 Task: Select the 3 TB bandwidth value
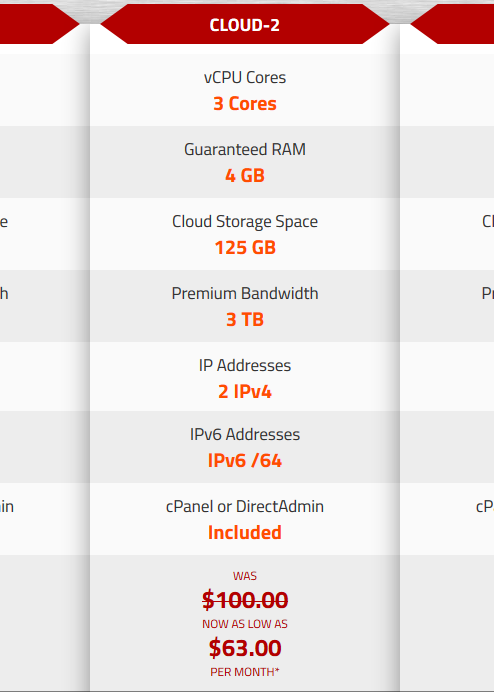pyautogui.click(x=245, y=320)
